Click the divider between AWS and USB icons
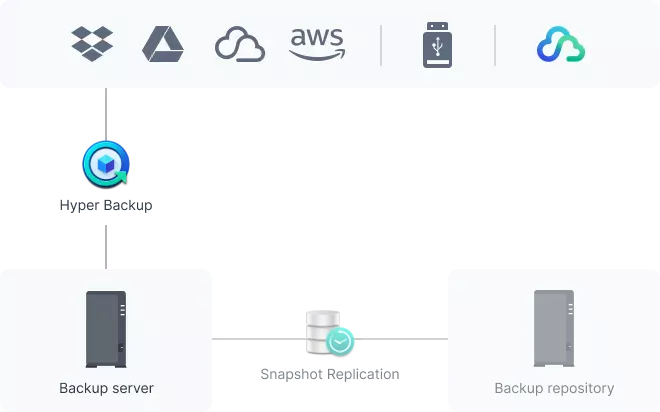 click(381, 45)
